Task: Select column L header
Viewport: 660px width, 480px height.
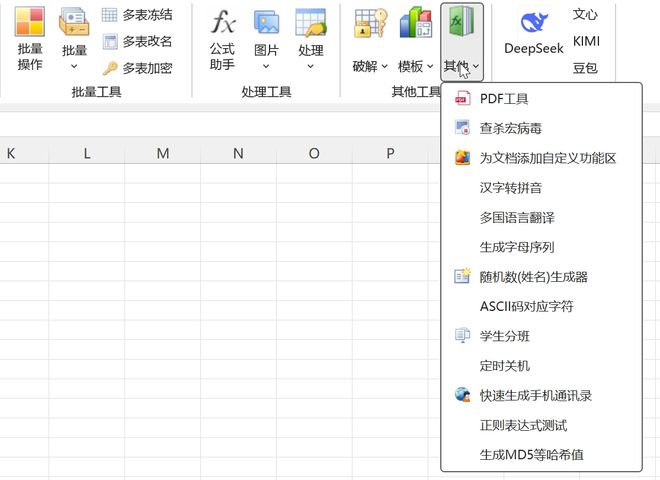Action: (x=87, y=153)
